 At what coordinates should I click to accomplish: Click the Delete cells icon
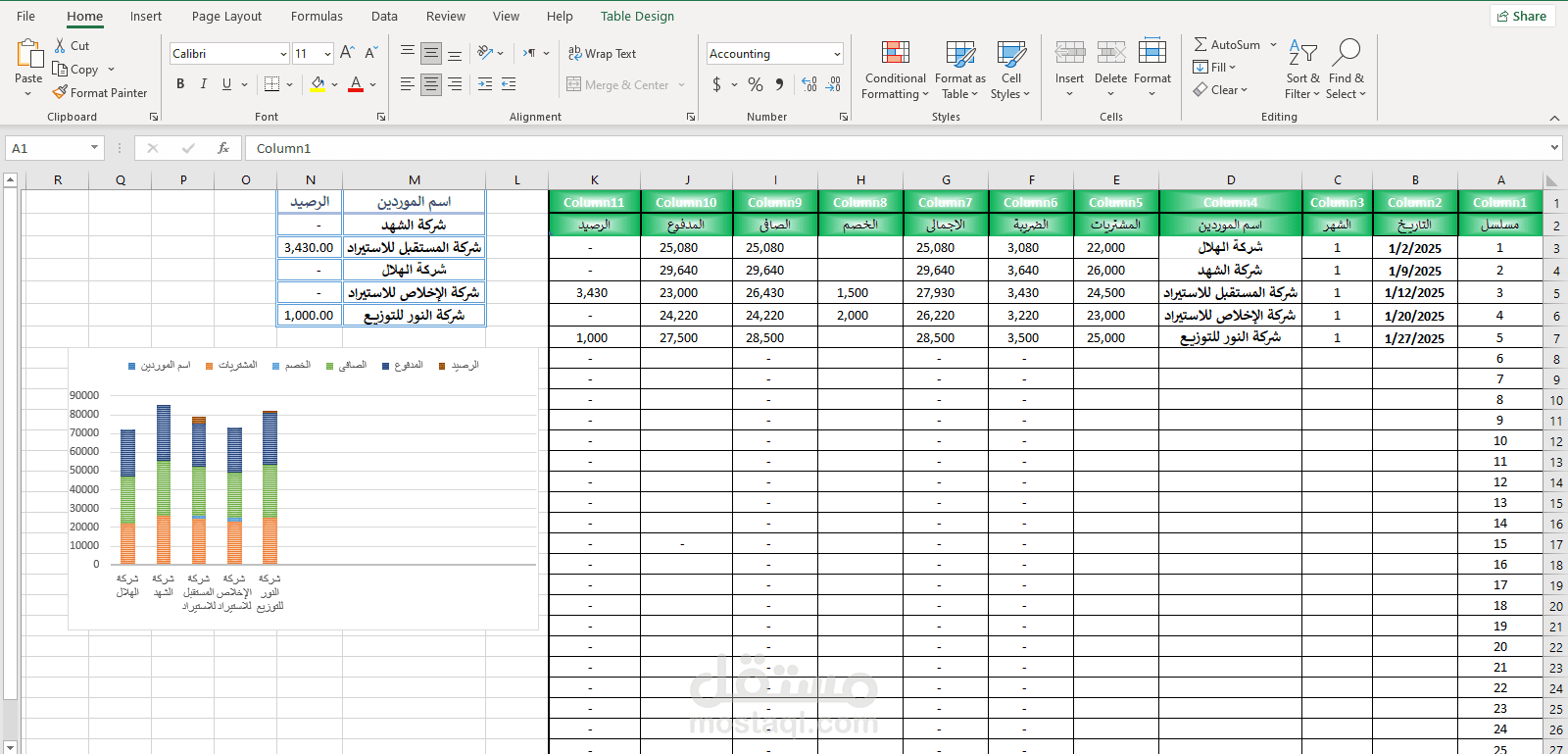[1110, 53]
